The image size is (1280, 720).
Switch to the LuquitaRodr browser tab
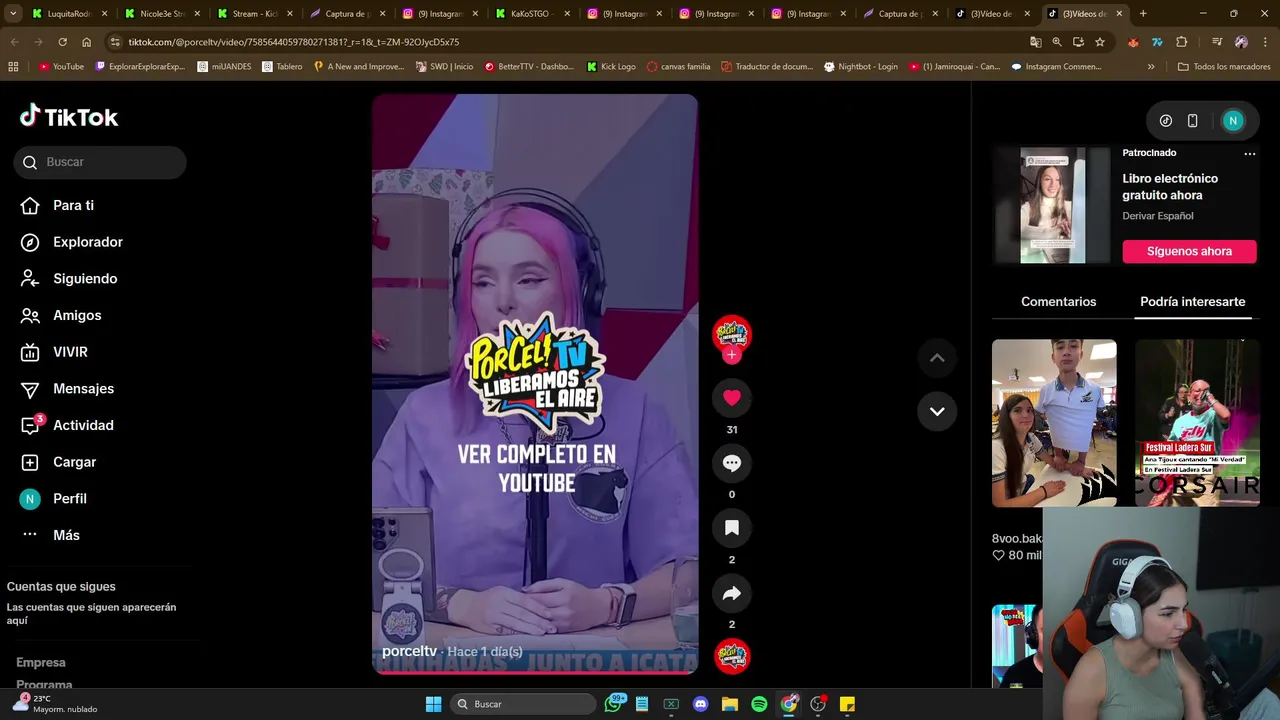point(69,14)
